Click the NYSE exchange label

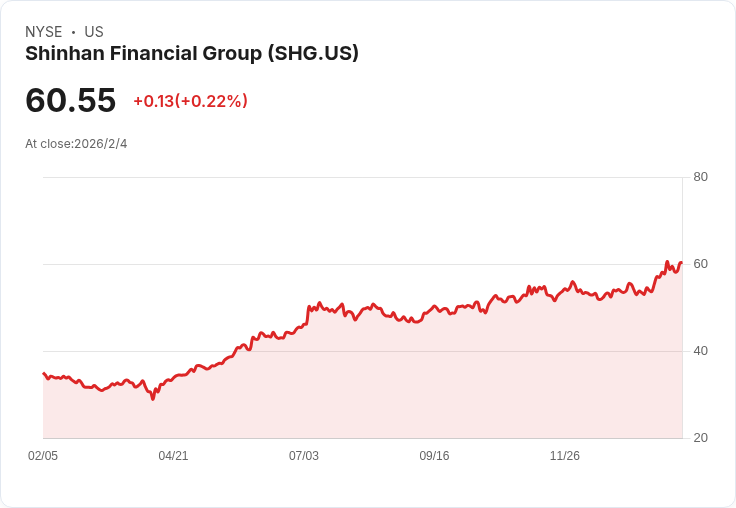tap(44, 32)
